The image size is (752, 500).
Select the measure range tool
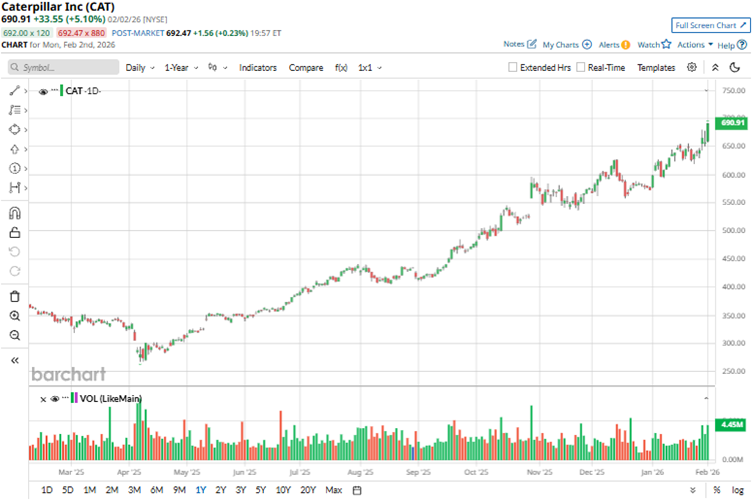[14, 187]
